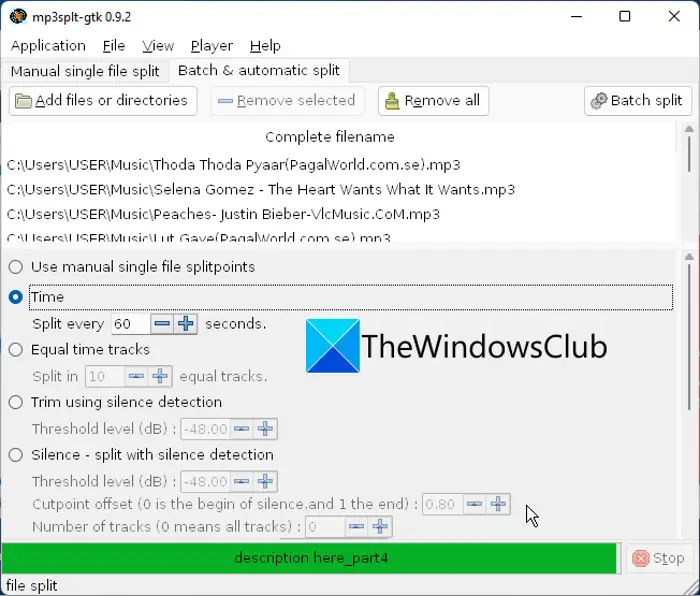
Task: Select Selena Gomez Heart Wants mp3 row
Action: coord(339,190)
